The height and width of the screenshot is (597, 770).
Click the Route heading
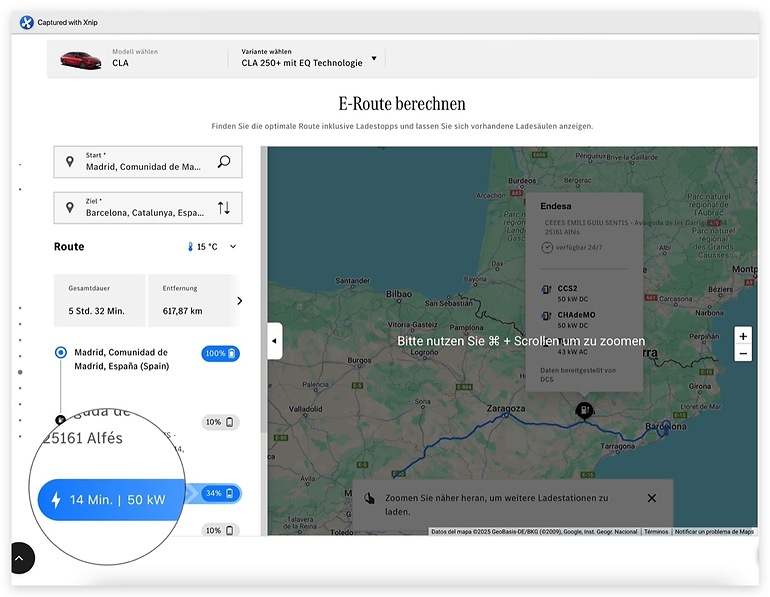69,246
